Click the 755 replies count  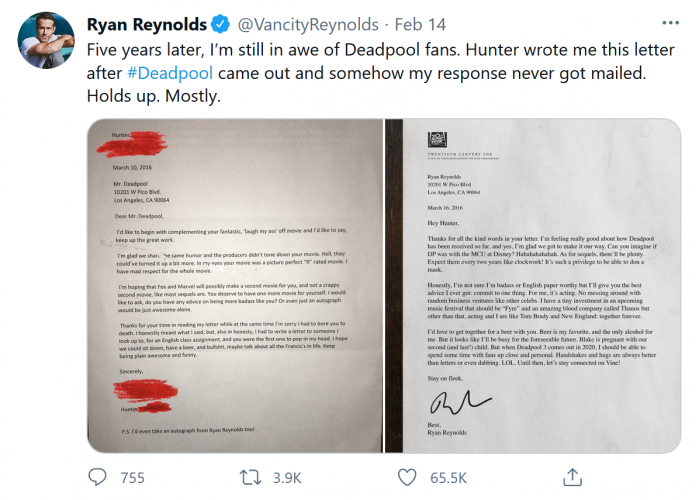coord(131,478)
